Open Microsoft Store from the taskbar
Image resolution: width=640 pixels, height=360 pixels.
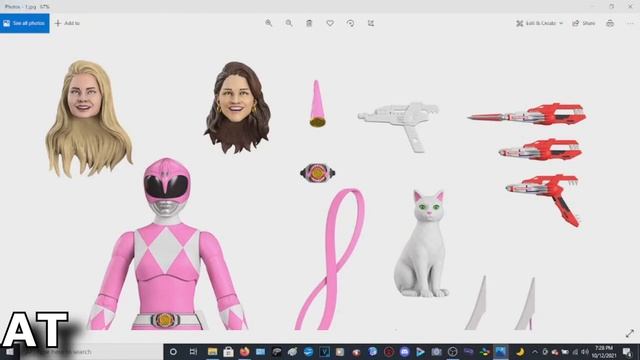(x=228, y=351)
